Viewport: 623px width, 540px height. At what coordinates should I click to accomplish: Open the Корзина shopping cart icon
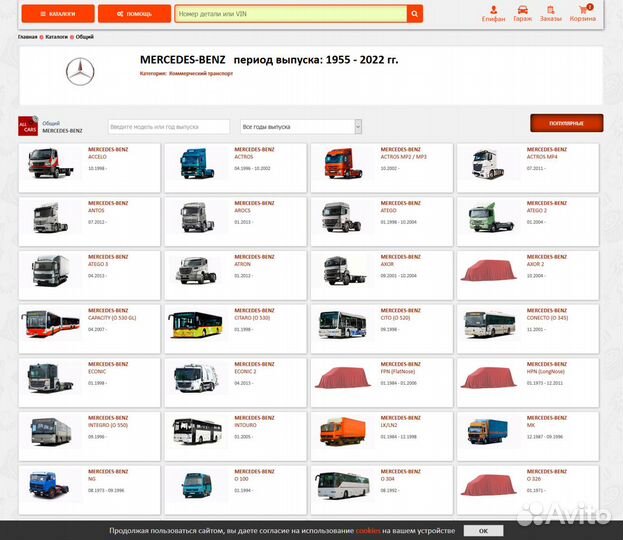click(582, 13)
